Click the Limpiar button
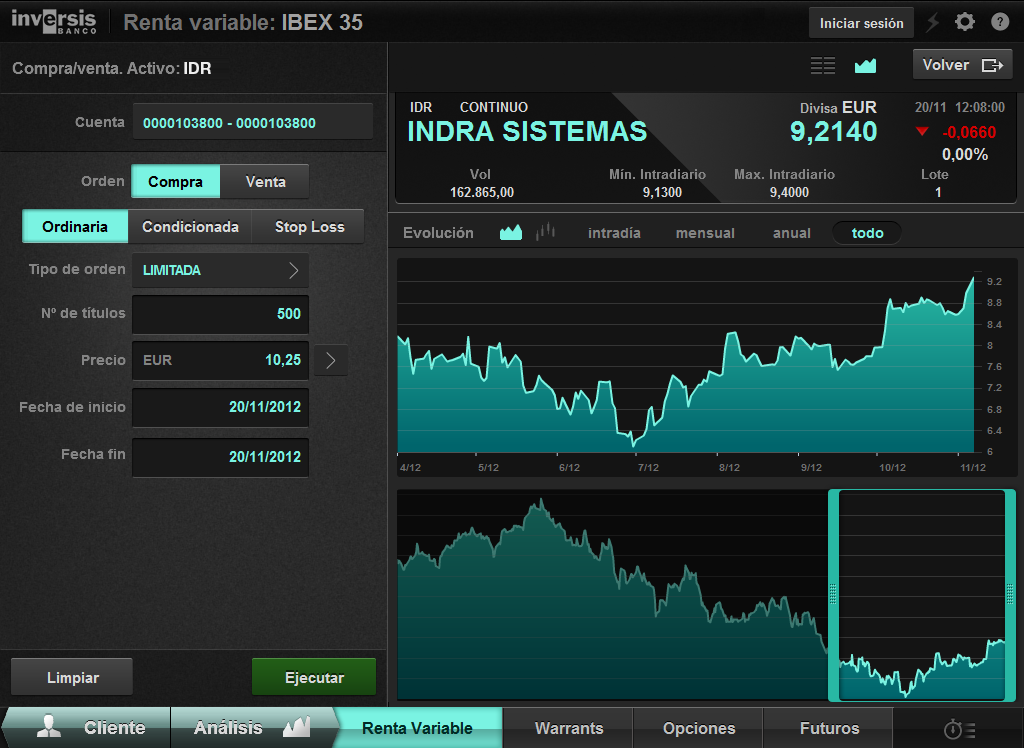Viewport: 1024px width, 748px height. [x=72, y=678]
